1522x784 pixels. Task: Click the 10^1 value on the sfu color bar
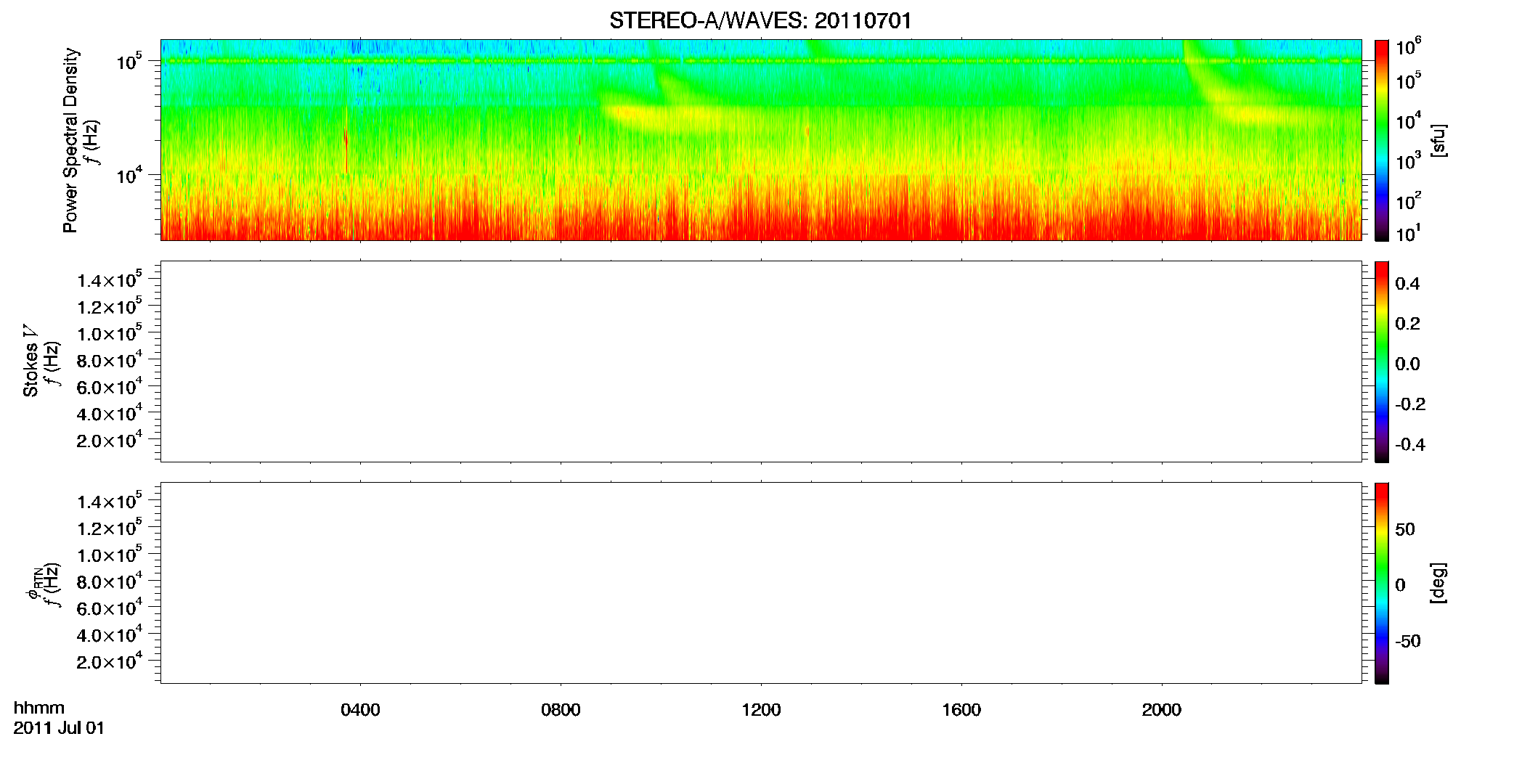1409,233
